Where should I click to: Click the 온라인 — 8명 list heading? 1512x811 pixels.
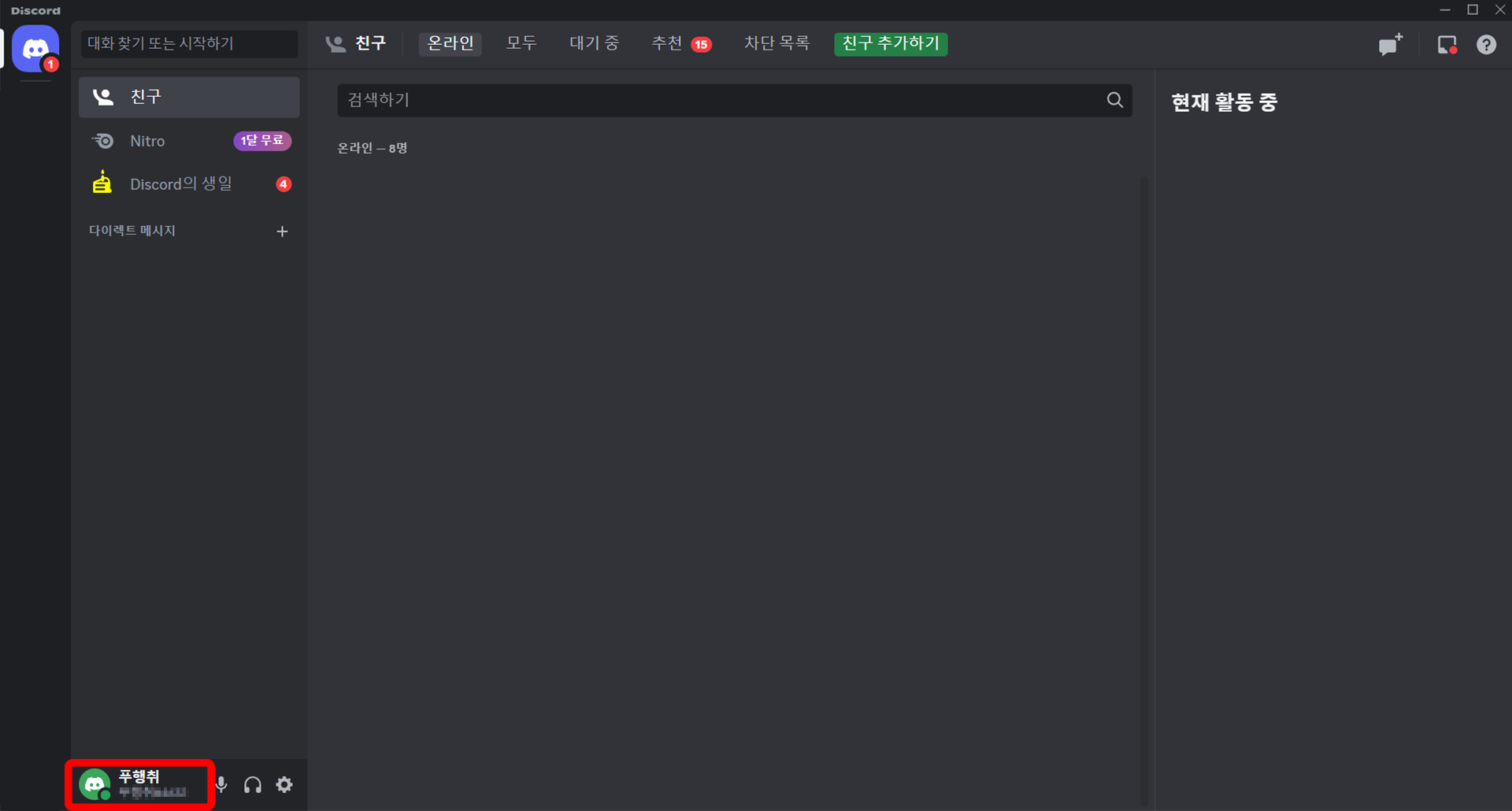(x=372, y=148)
